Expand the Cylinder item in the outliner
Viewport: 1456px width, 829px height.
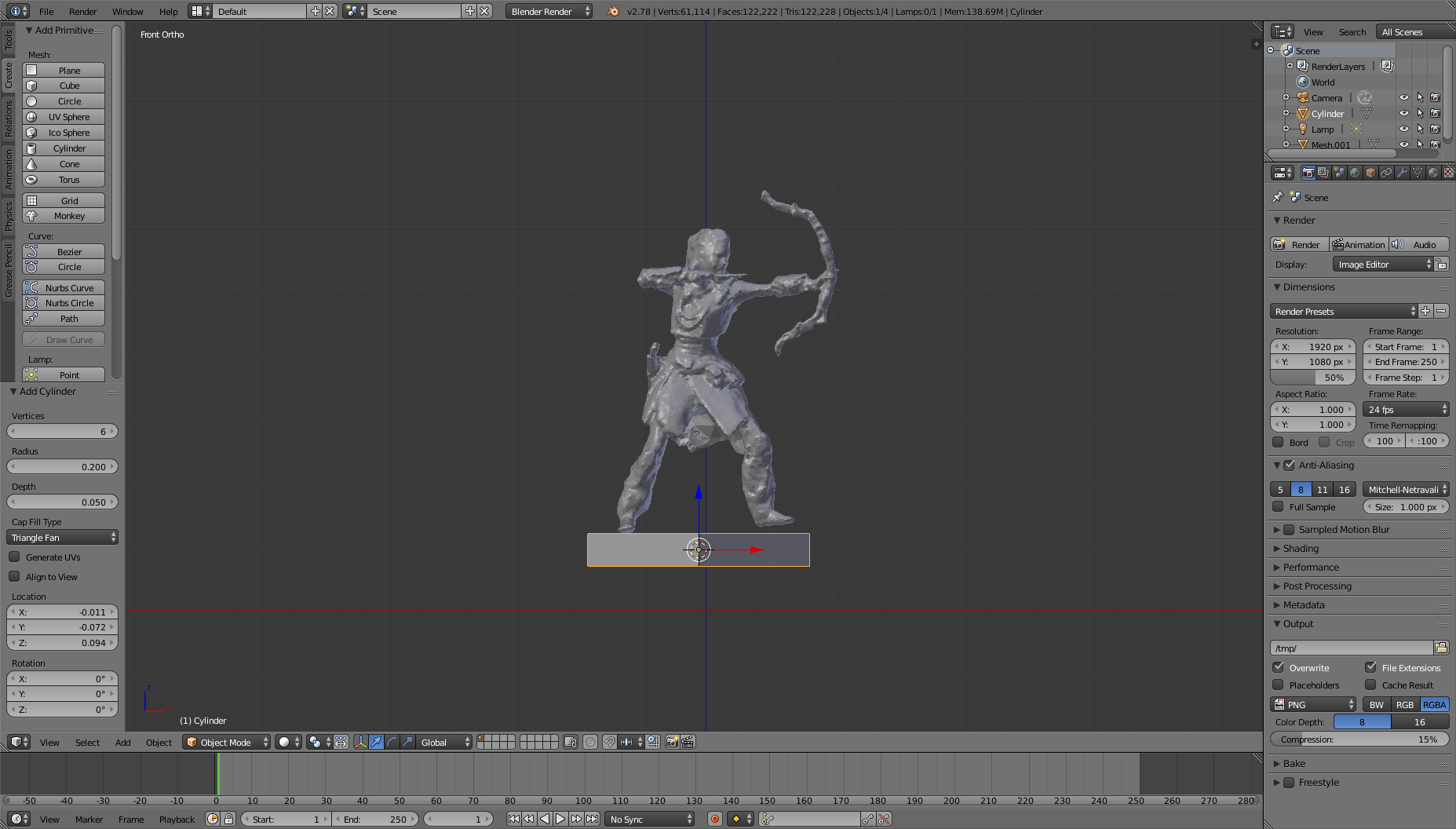(x=1286, y=113)
